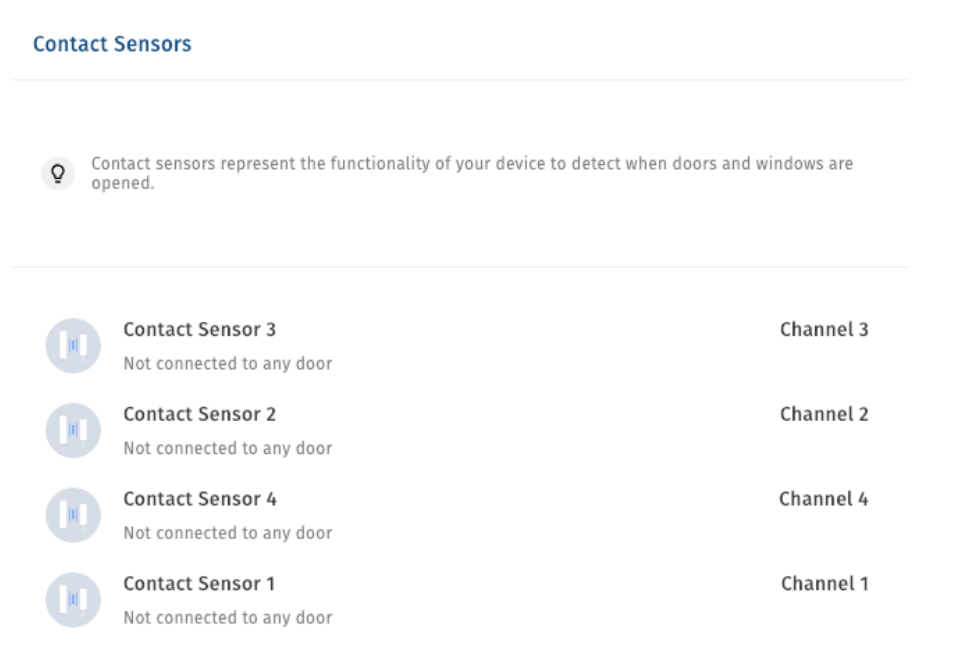Click the lightbulb tip icon

coord(58,174)
